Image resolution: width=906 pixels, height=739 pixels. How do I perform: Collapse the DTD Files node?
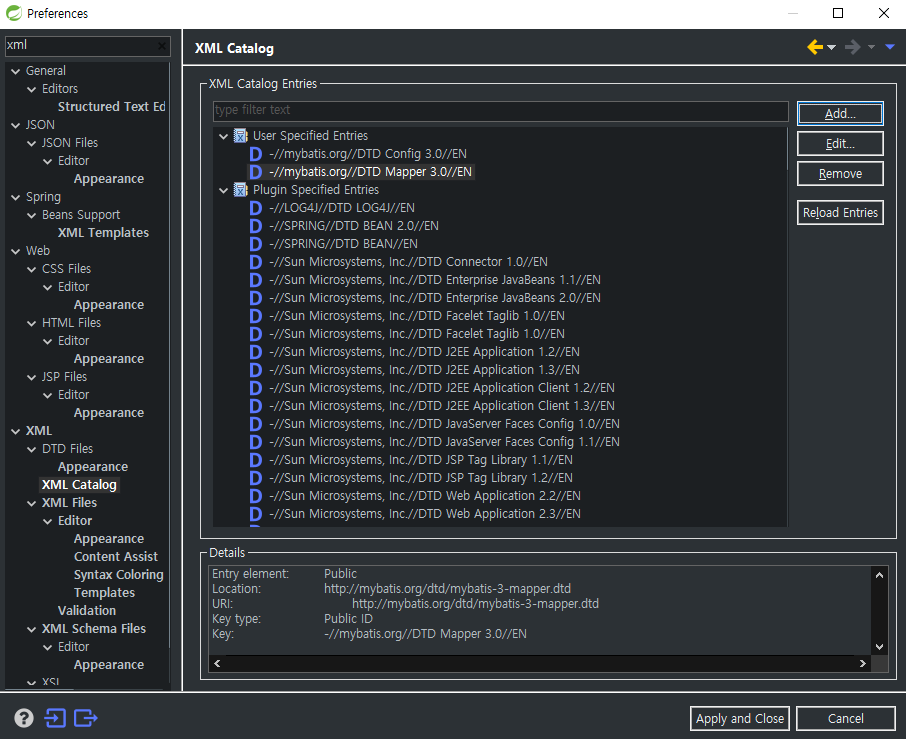[x=32, y=449]
